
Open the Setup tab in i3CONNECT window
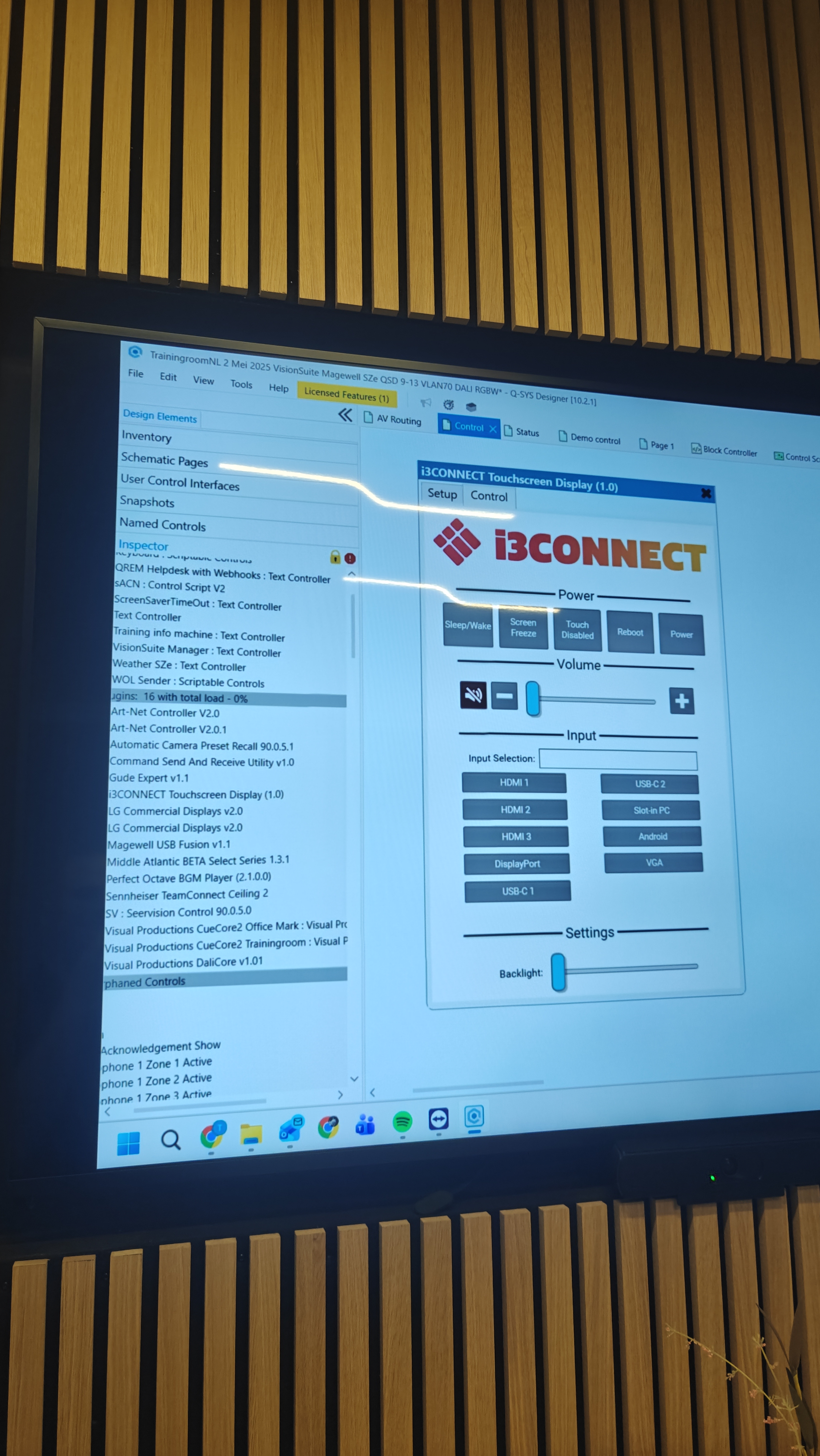442,494
